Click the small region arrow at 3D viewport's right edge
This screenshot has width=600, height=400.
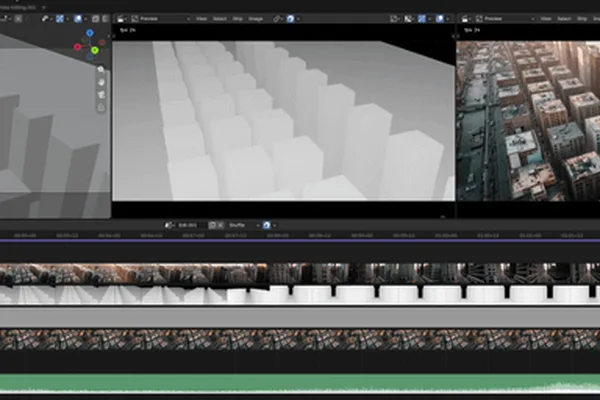[x=109, y=36]
